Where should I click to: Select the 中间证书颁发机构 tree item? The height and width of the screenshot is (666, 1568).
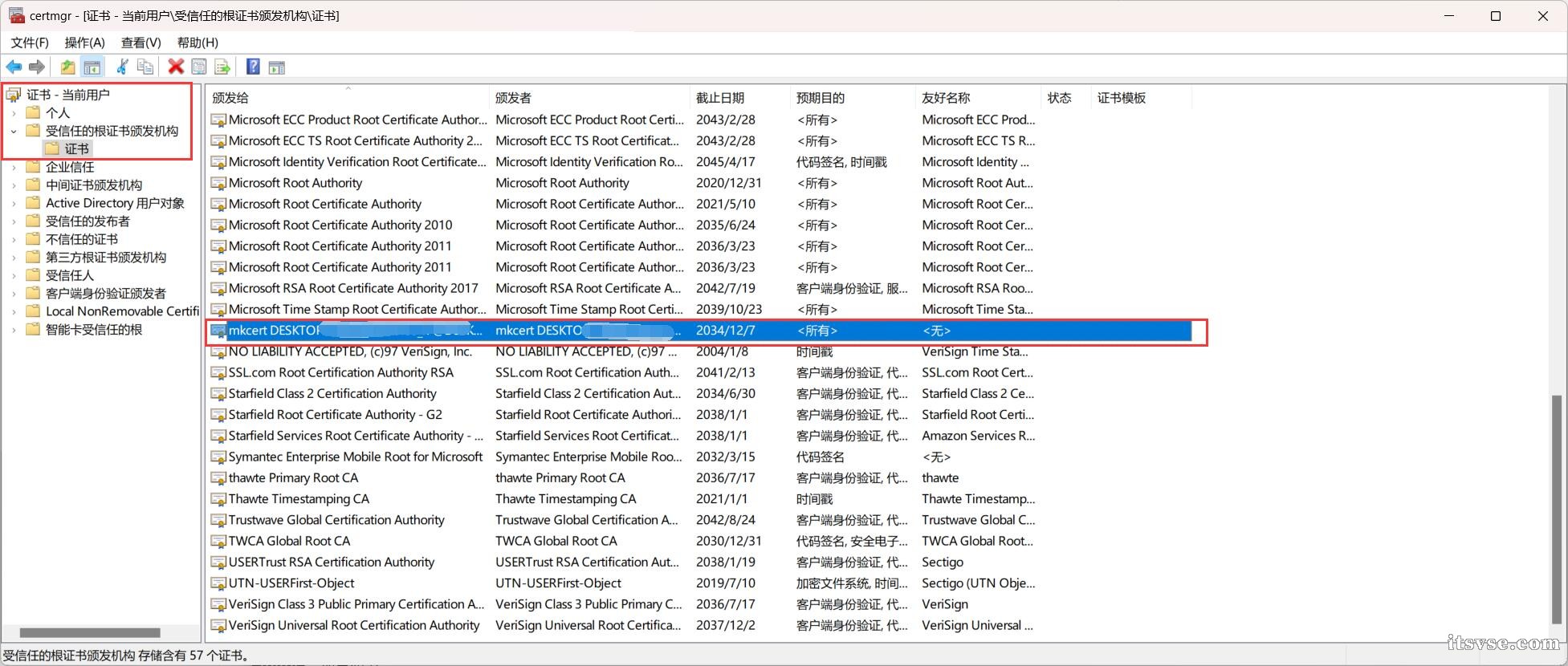coord(94,185)
